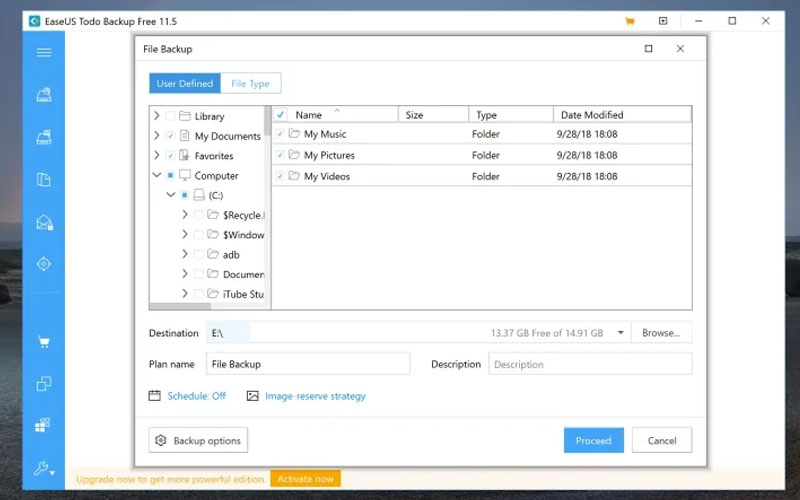The image size is (800, 500).
Task: Click the $Windows folder checkbox
Action: tap(199, 235)
